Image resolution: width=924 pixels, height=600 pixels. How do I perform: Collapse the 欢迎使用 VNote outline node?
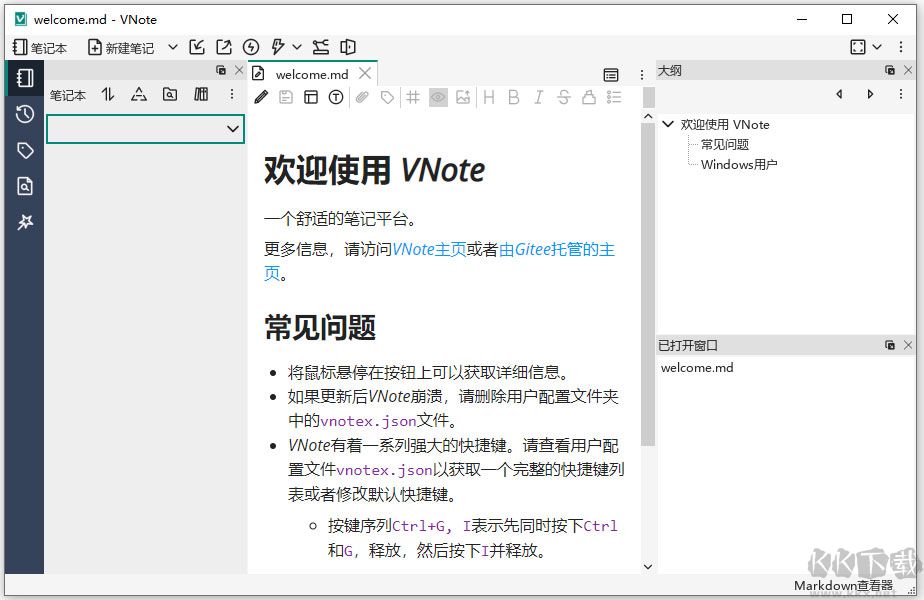(668, 125)
